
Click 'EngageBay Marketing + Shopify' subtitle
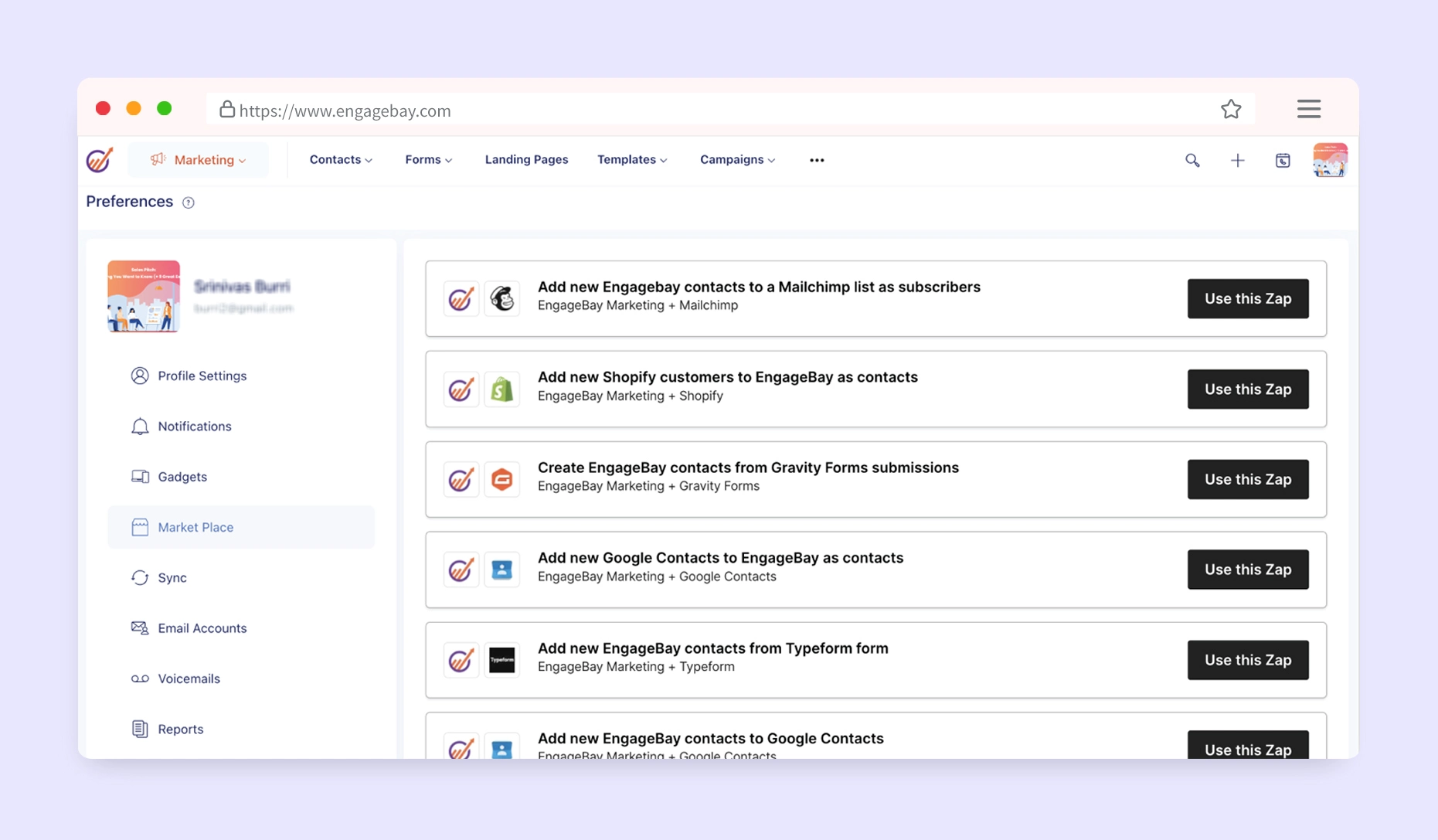630,396
